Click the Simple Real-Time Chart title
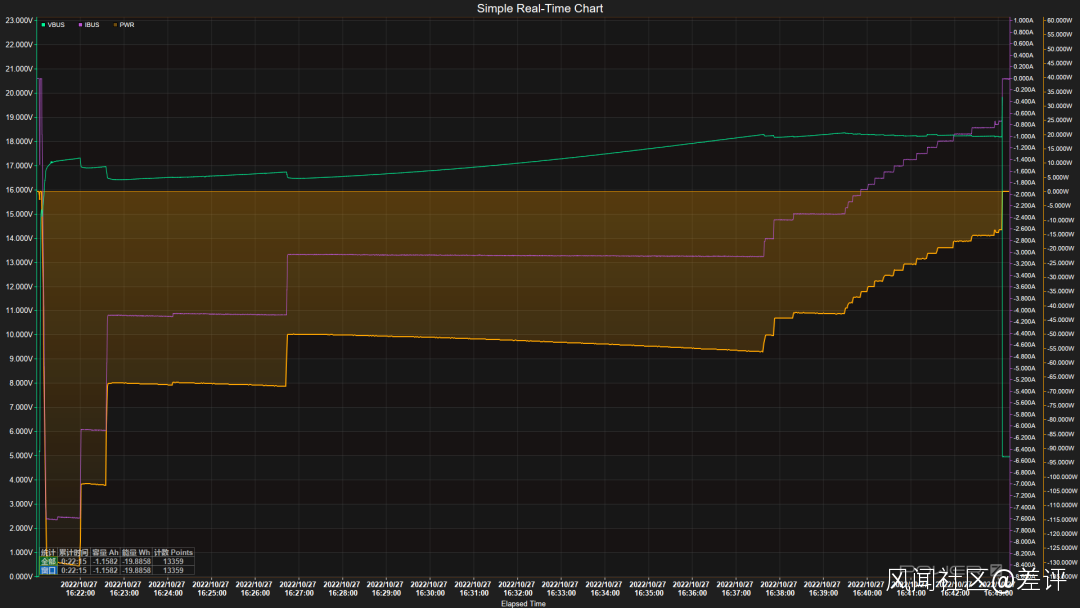The image size is (1080, 608). click(x=540, y=8)
